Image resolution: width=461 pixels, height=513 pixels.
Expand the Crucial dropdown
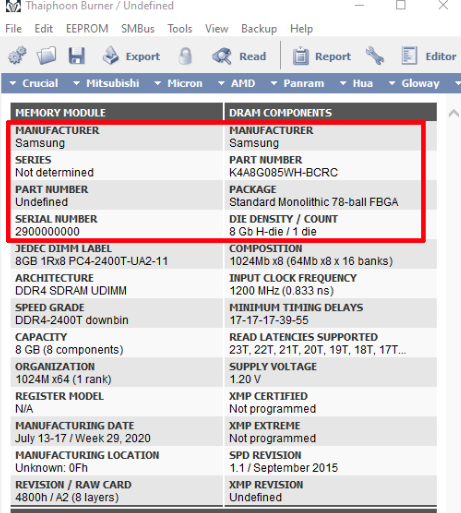pyautogui.click(x=34, y=83)
